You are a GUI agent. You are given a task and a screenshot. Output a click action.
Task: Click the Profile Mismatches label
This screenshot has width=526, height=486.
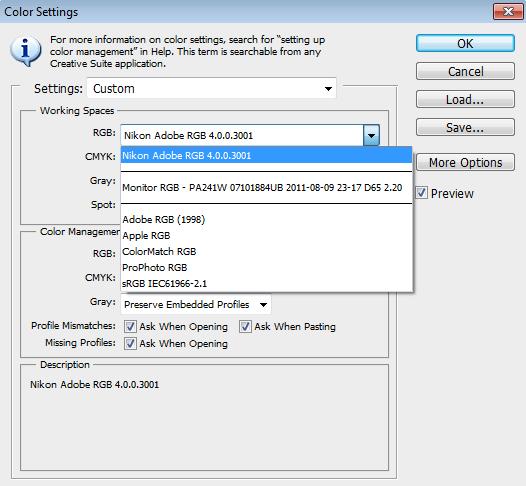pos(73,326)
